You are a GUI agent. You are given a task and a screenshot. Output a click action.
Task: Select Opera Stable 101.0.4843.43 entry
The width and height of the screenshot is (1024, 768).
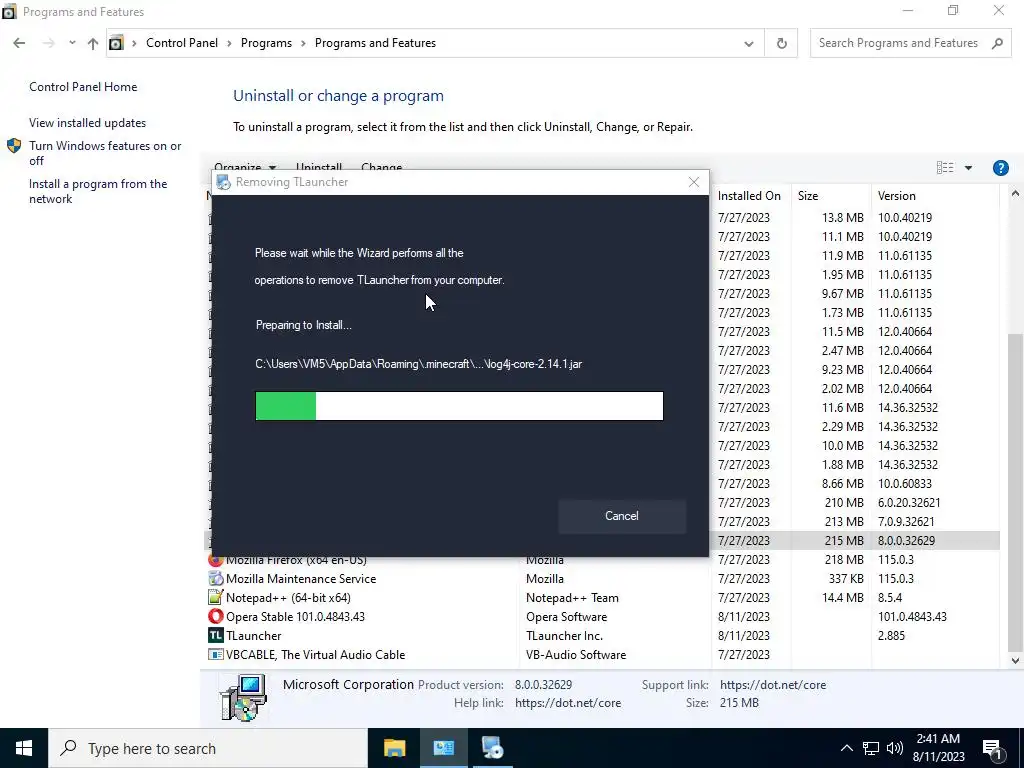pyautogui.click(x=295, y=616)
